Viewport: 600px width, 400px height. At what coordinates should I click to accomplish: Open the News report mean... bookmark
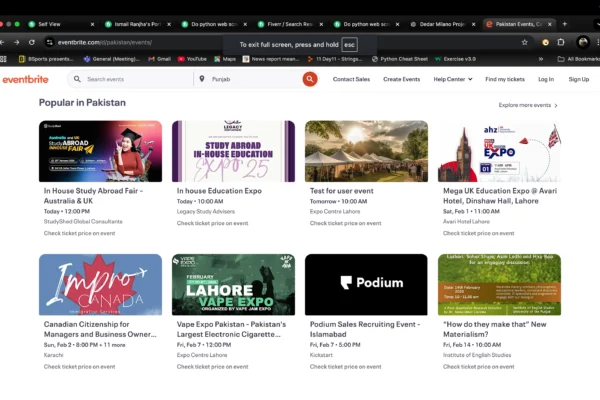tap(271, 59)
